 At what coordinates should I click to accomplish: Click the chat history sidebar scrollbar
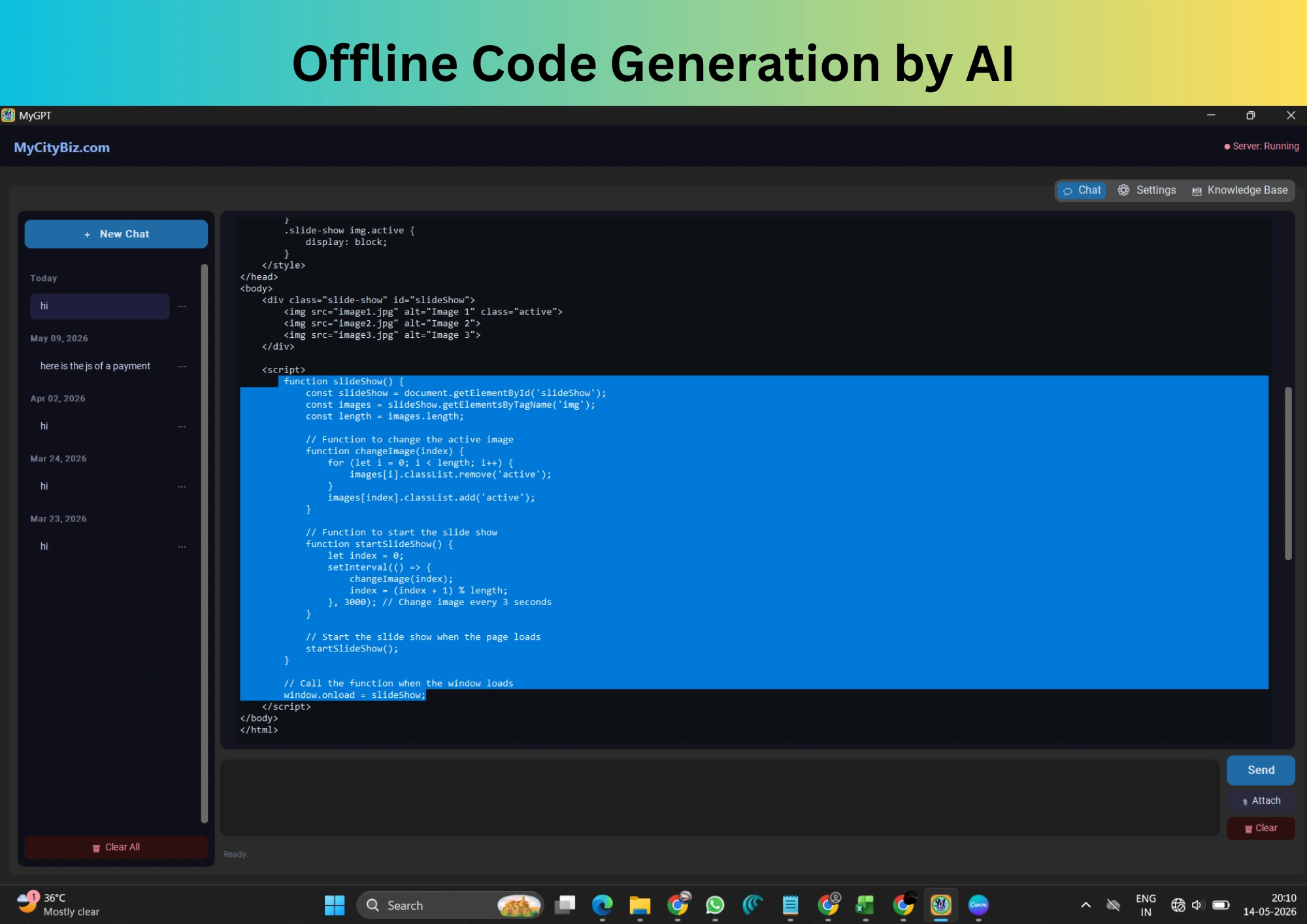pos(204,542)
